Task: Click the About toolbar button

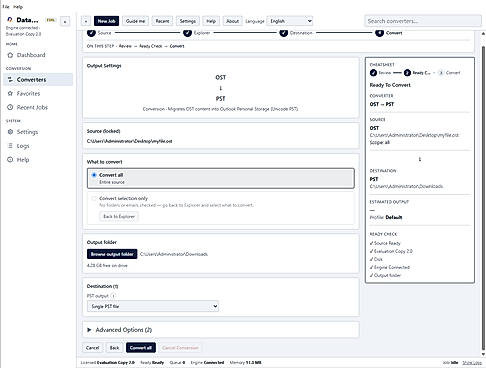Action: pyautogui.click(x=232, y=21)
